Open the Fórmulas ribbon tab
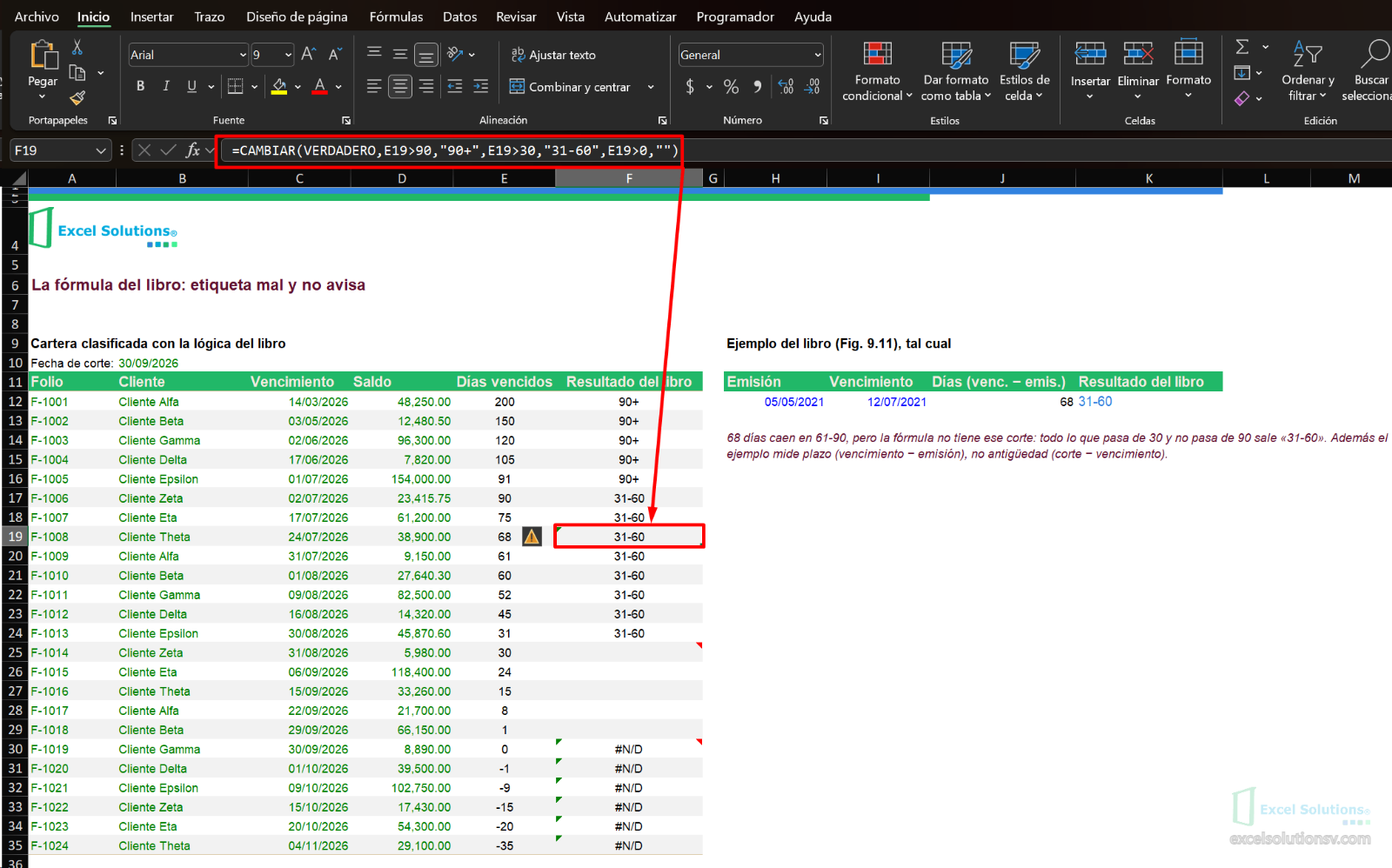The width and height of the screenshot is (1392, 868). click(x=396, y=17)
